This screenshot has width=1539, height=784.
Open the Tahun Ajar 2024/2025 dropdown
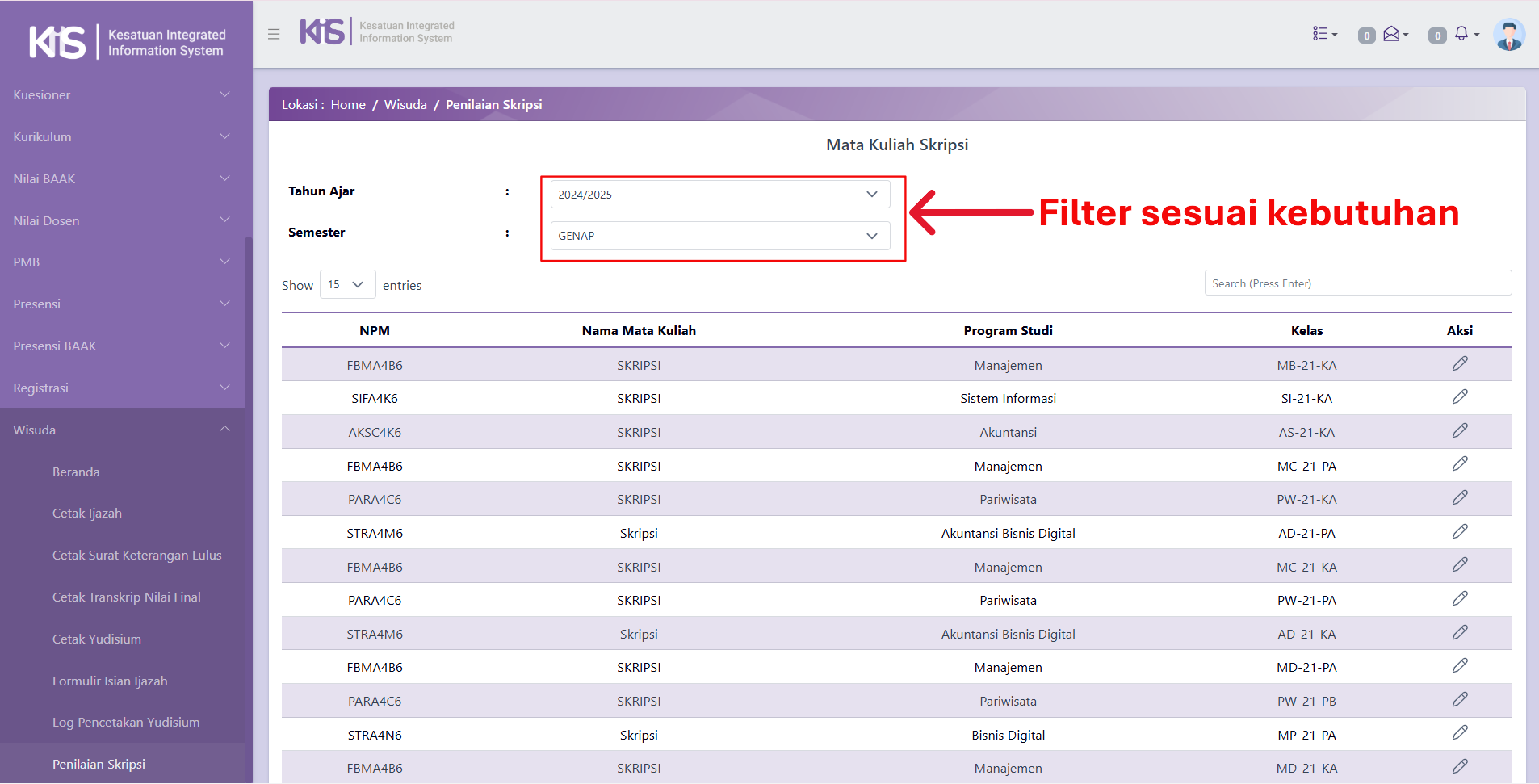click(719, 195)
